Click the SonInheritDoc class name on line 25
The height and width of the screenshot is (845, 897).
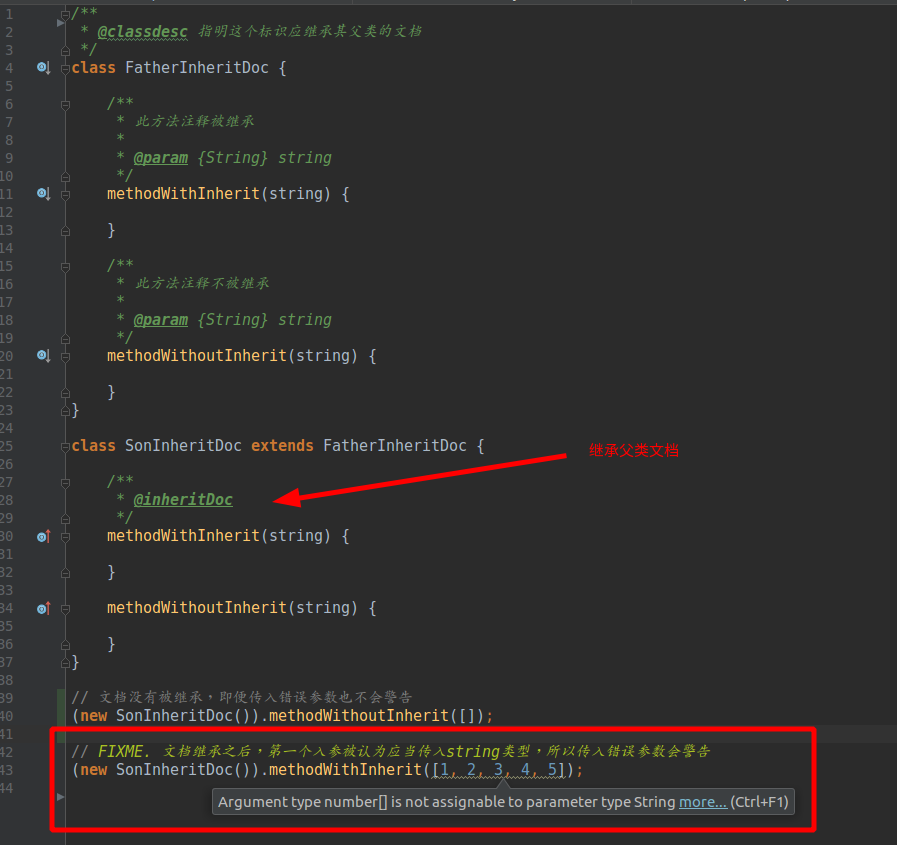tap(183, 446)
